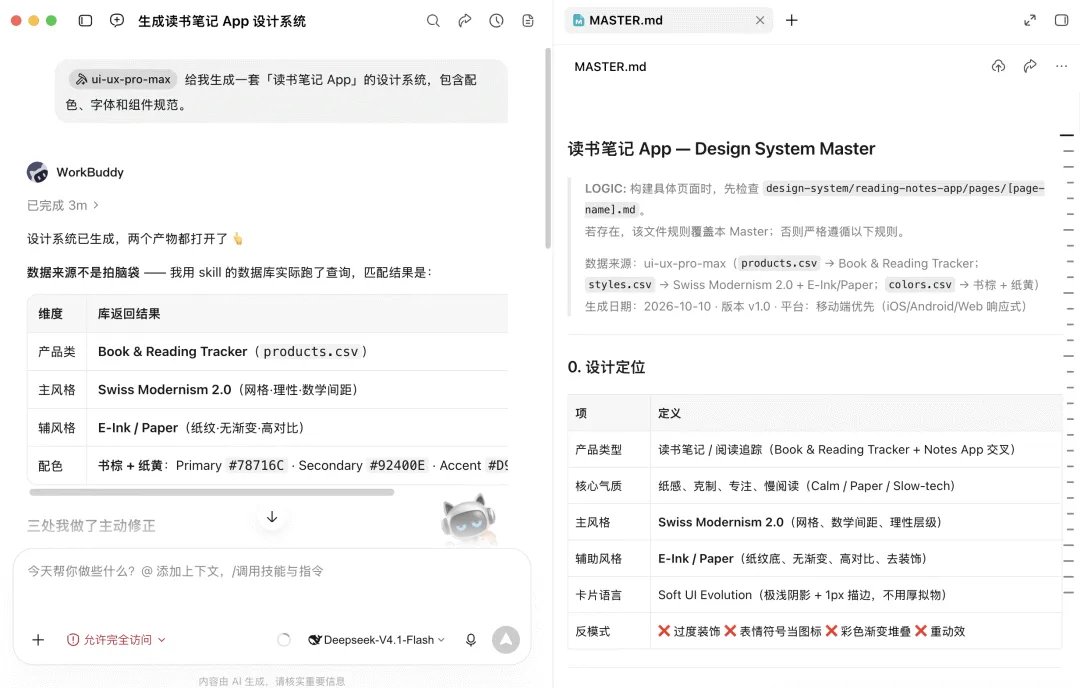The width and height of the screenshot is (1080, 688).
Task: Share the conversation from chat header
Action: [x=465, y=21]
